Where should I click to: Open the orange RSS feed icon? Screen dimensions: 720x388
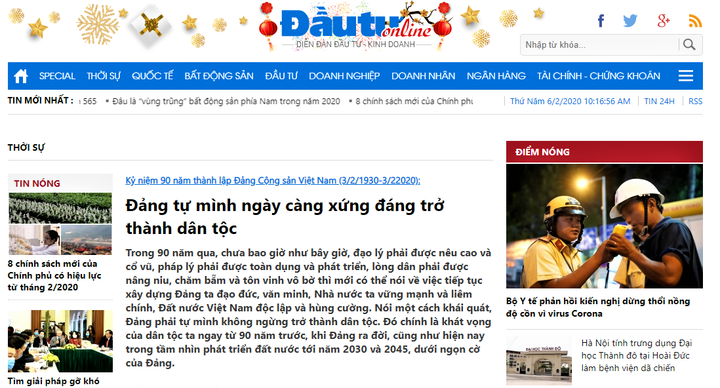[695, 21]
